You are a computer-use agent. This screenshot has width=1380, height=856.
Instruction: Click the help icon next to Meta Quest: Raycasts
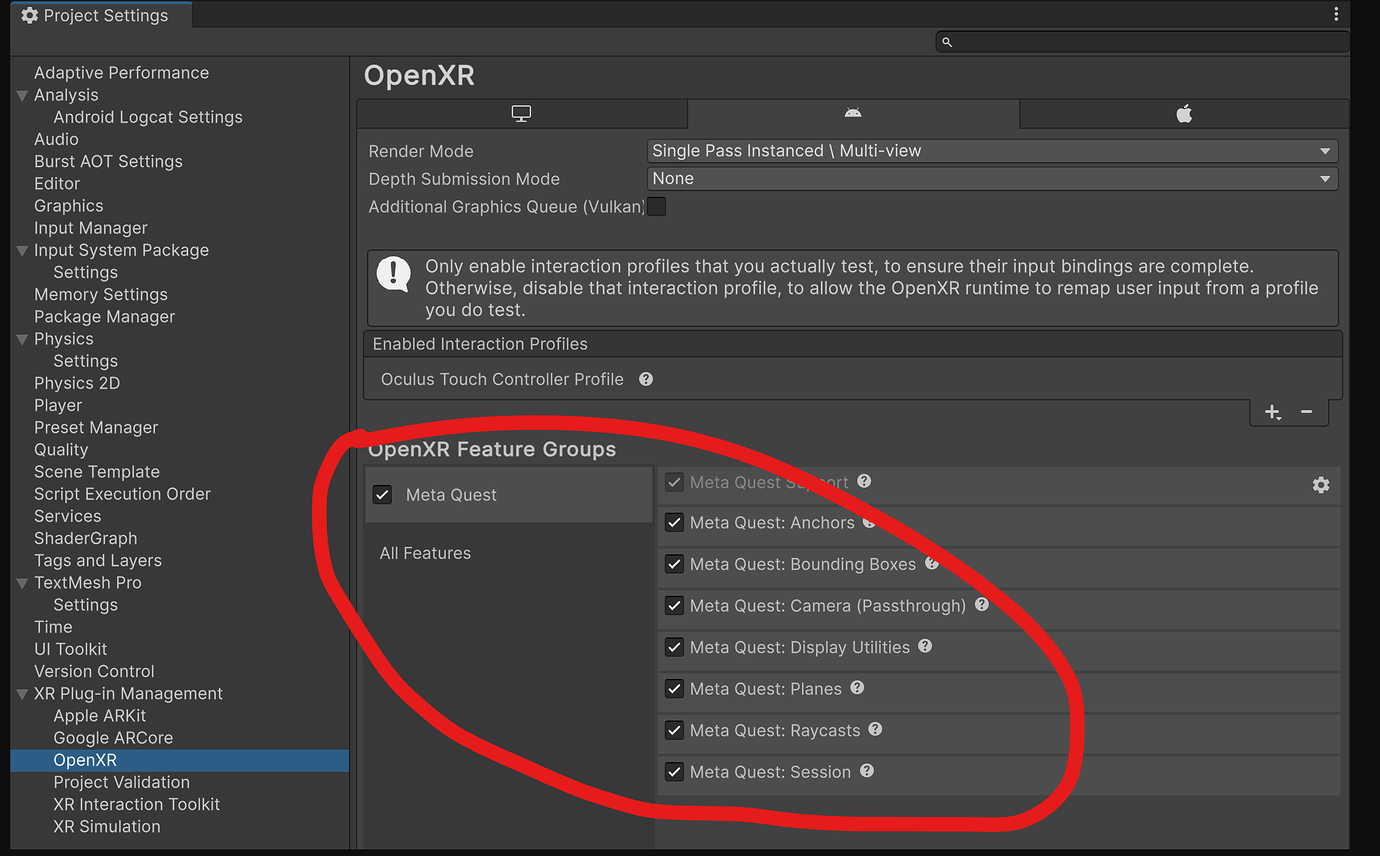(x=875, y=730)
